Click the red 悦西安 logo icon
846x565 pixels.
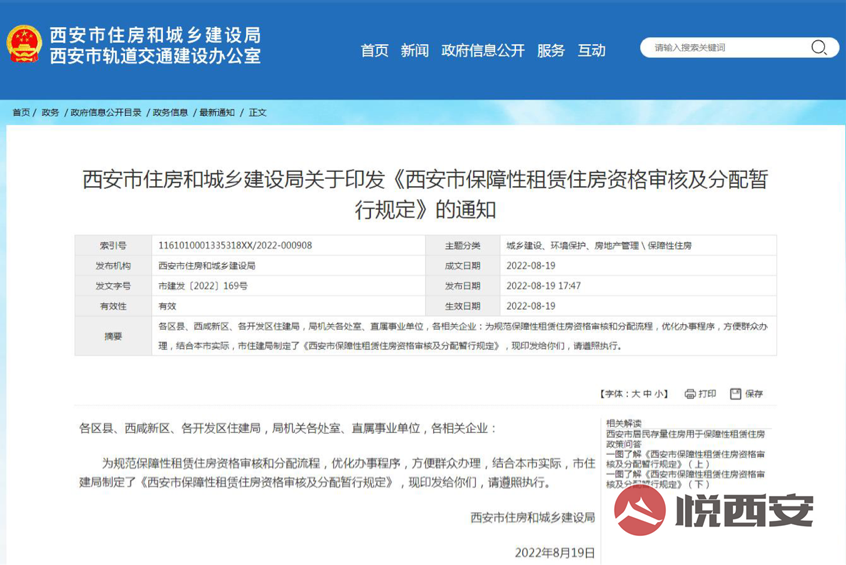639,510
